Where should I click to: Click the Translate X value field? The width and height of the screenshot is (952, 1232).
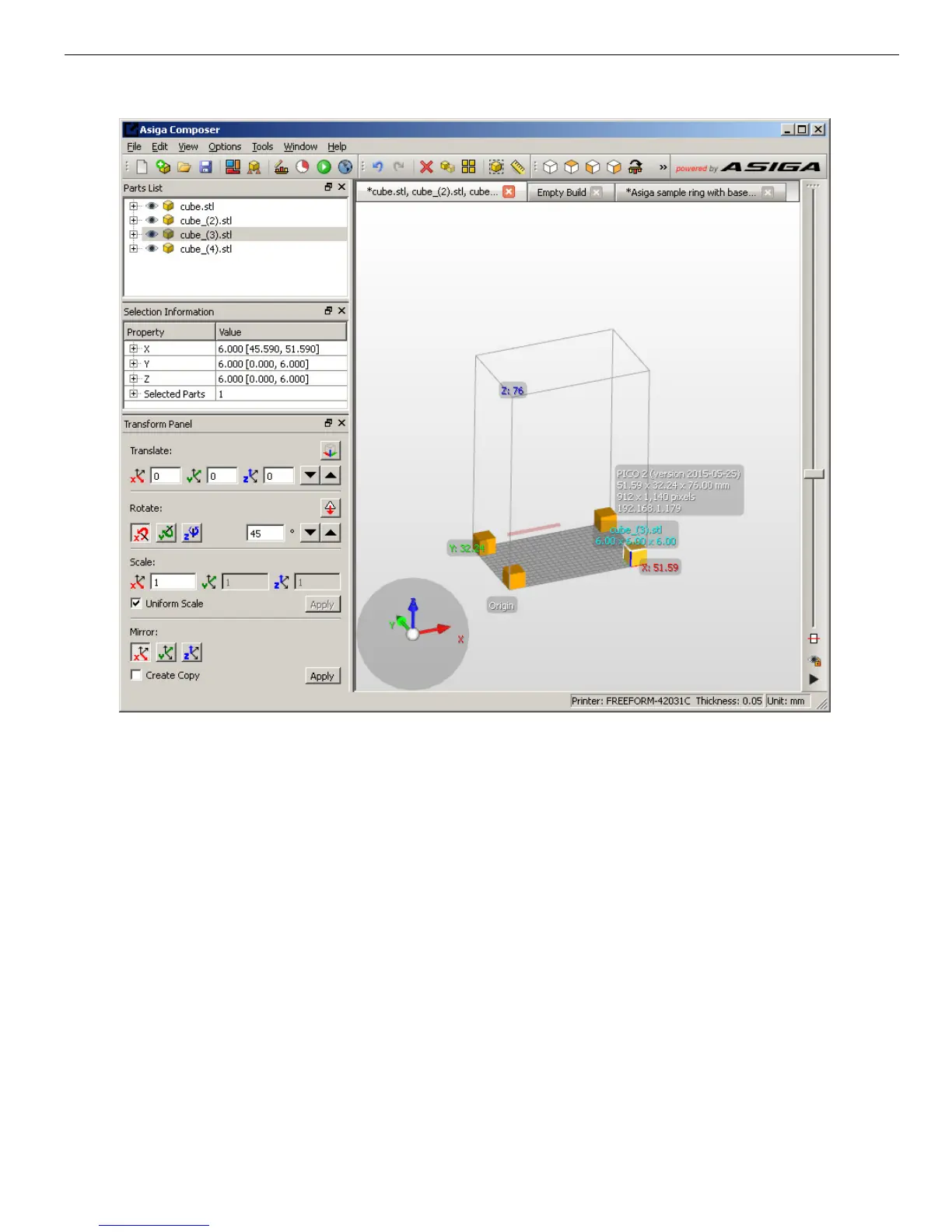[165, 476]
